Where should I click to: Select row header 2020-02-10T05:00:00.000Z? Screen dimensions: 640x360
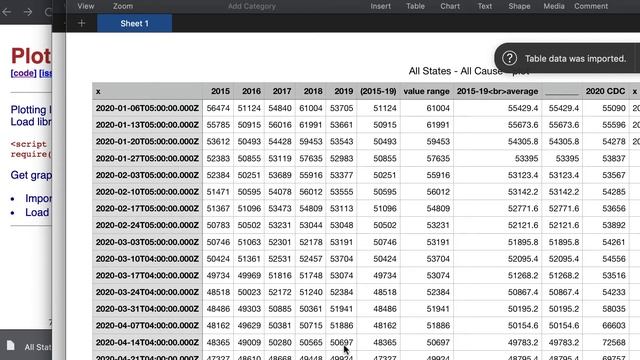coord(147,192)
